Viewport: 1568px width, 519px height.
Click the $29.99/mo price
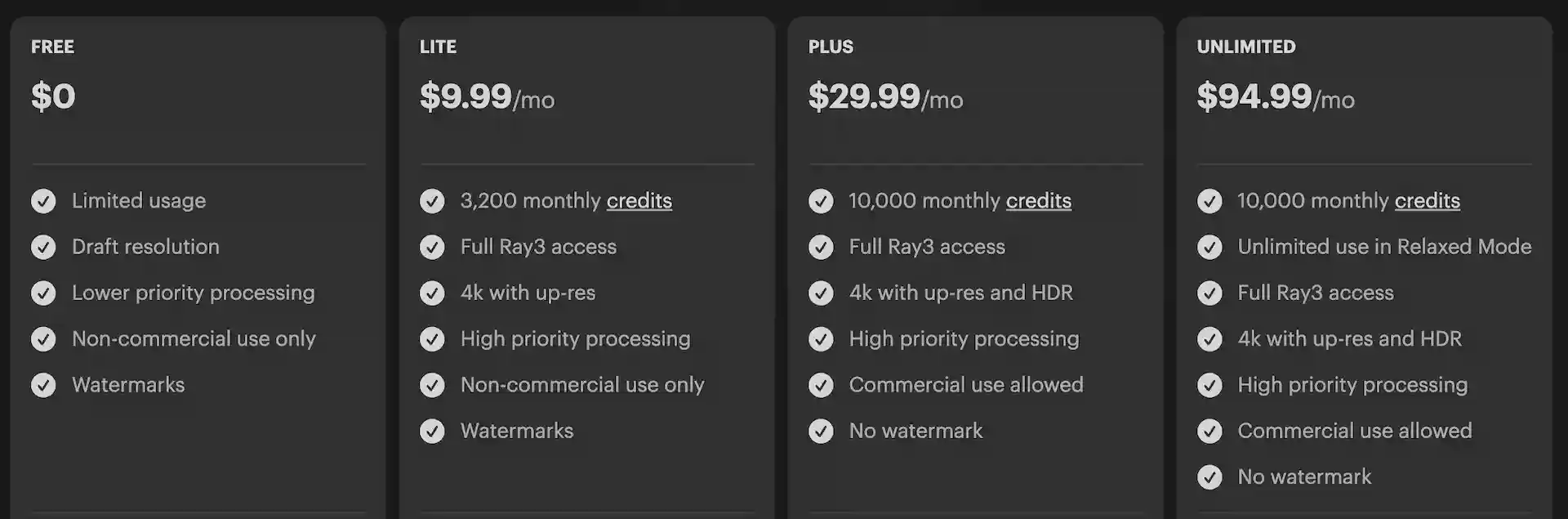885,97
